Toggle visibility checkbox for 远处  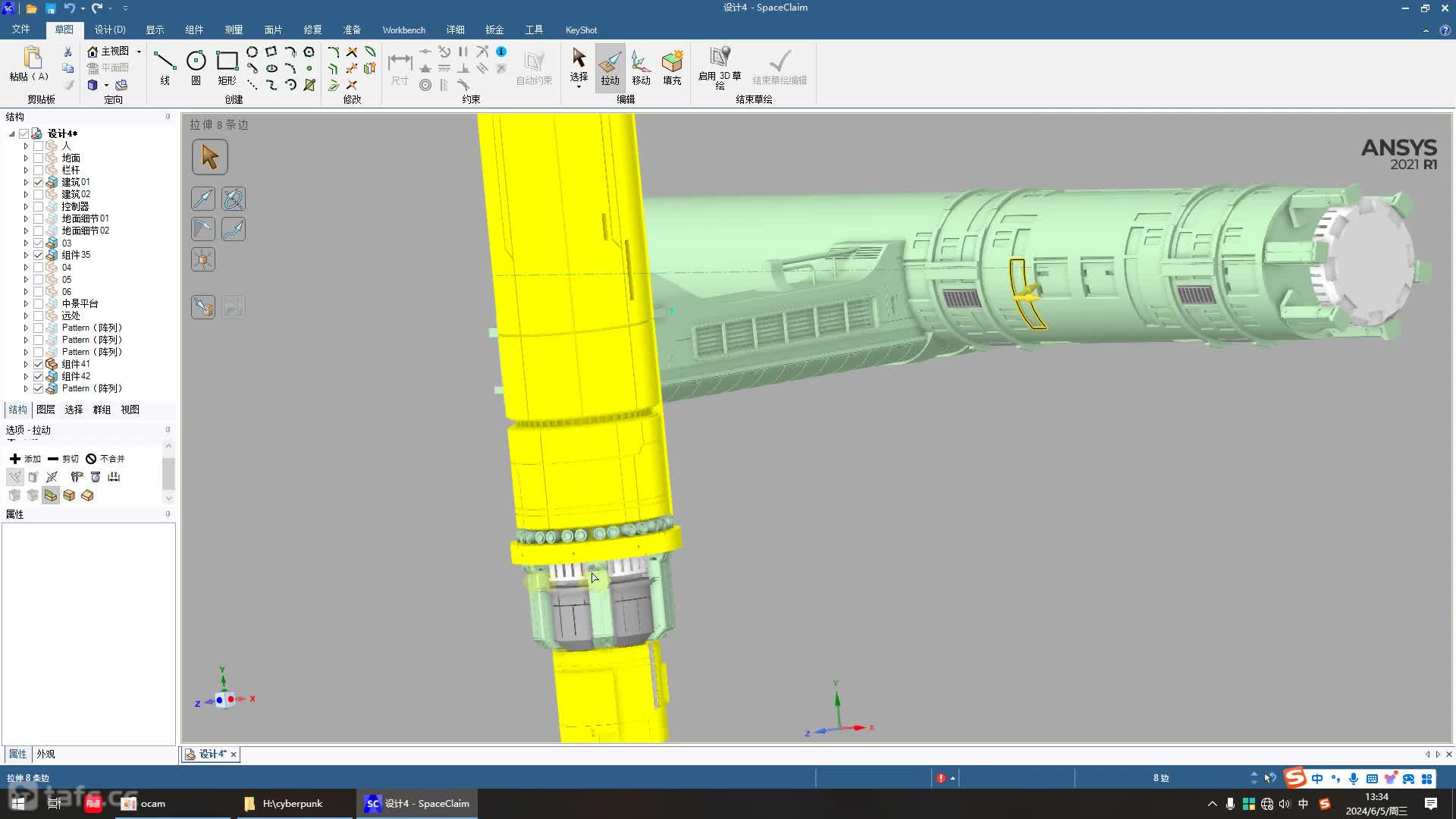38,315
